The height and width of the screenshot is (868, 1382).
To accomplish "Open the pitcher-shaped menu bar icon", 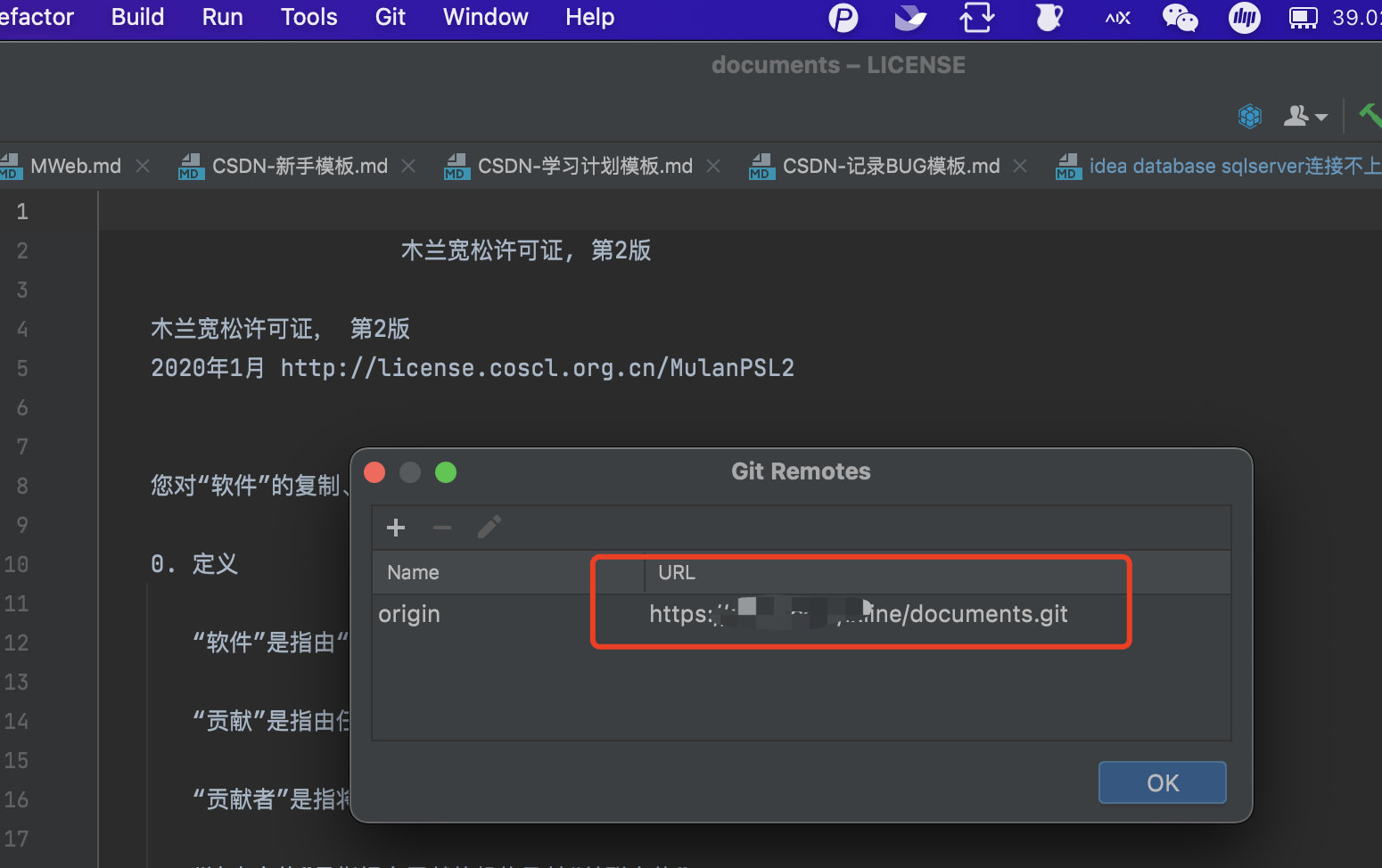I will point(1048,17).
